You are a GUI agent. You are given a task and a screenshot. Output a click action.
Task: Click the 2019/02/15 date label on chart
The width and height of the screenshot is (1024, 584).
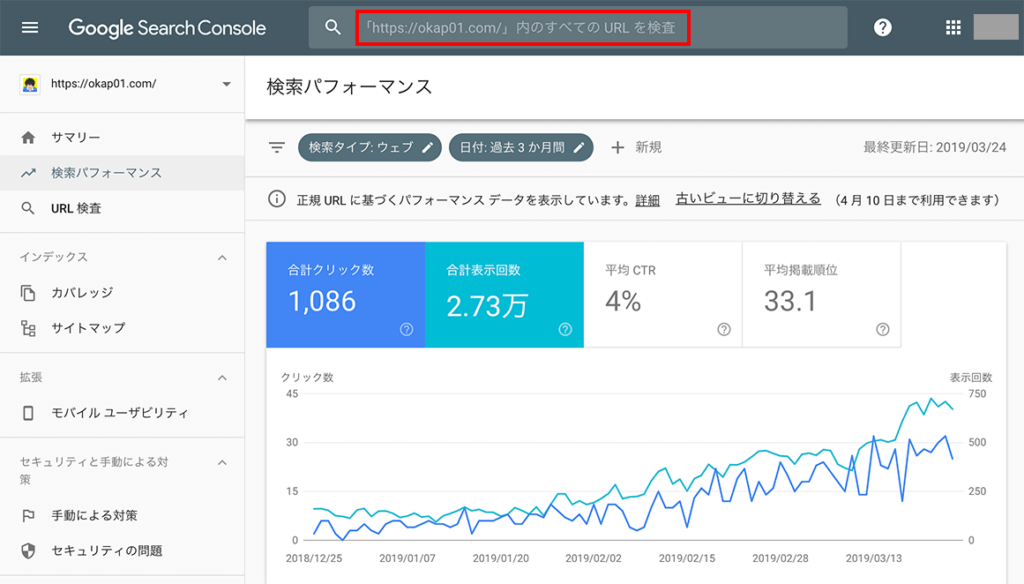(x=686, y=559)
